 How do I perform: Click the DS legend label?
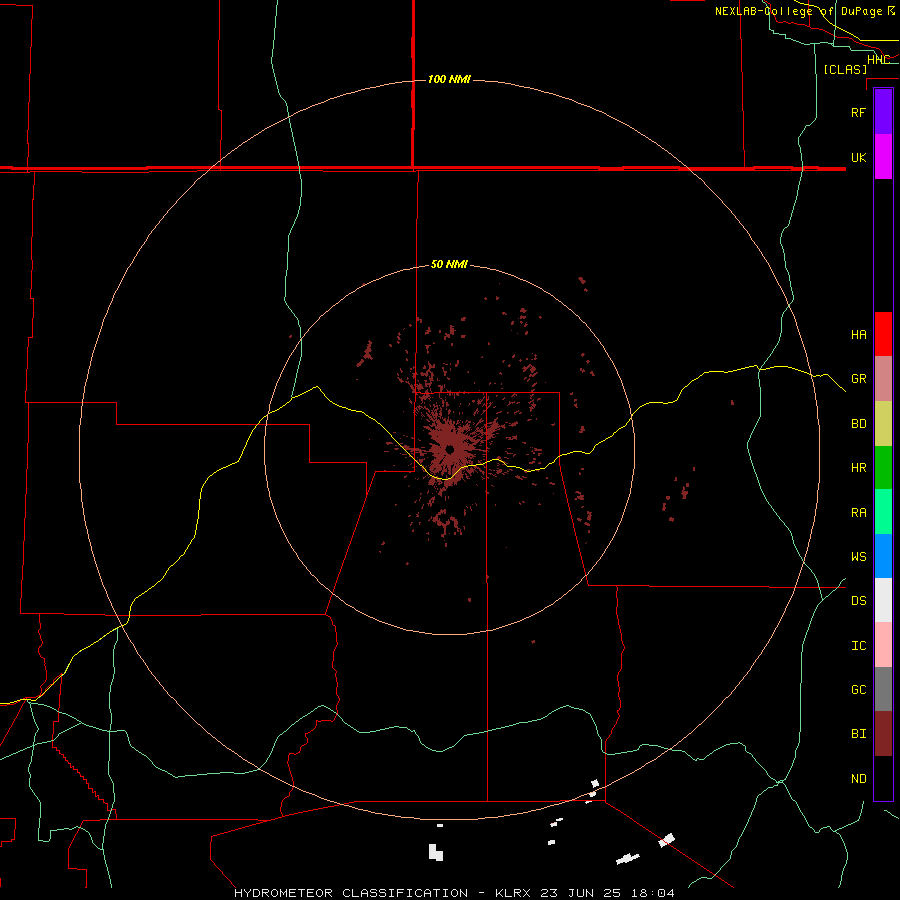[x=858, y=600]
